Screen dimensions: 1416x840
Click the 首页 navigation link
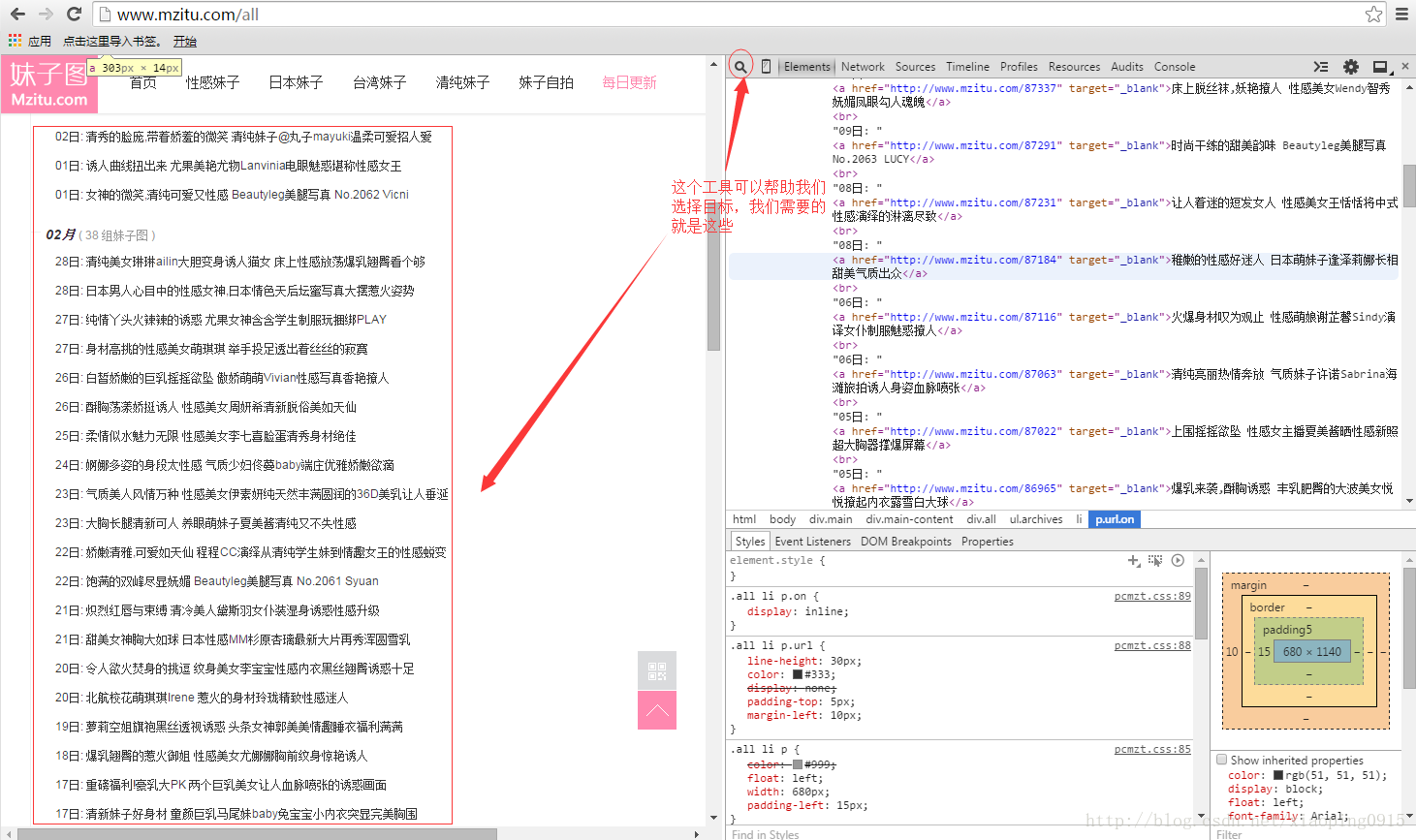(x=143, y=82)
